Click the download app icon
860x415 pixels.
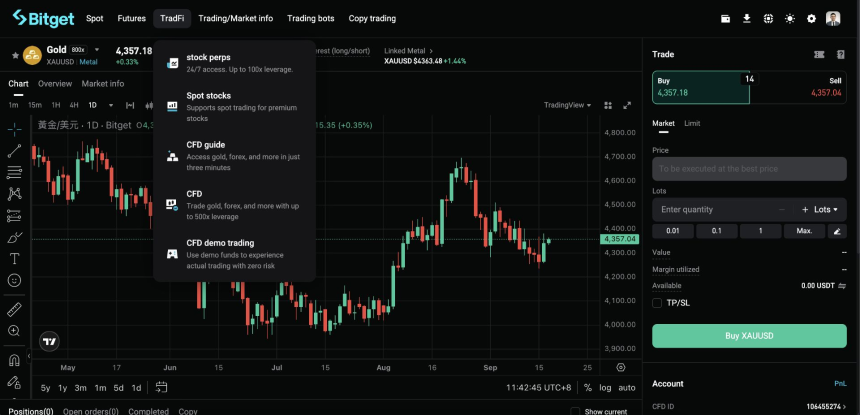coord(746,19)
